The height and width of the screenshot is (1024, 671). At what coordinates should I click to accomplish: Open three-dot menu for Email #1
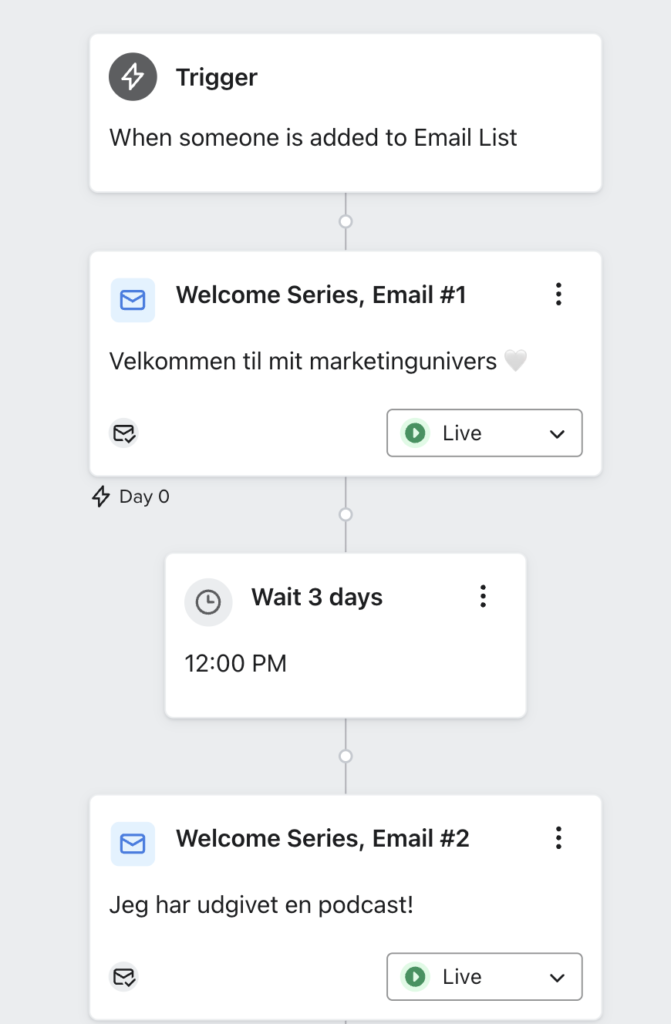pos(559,295)
